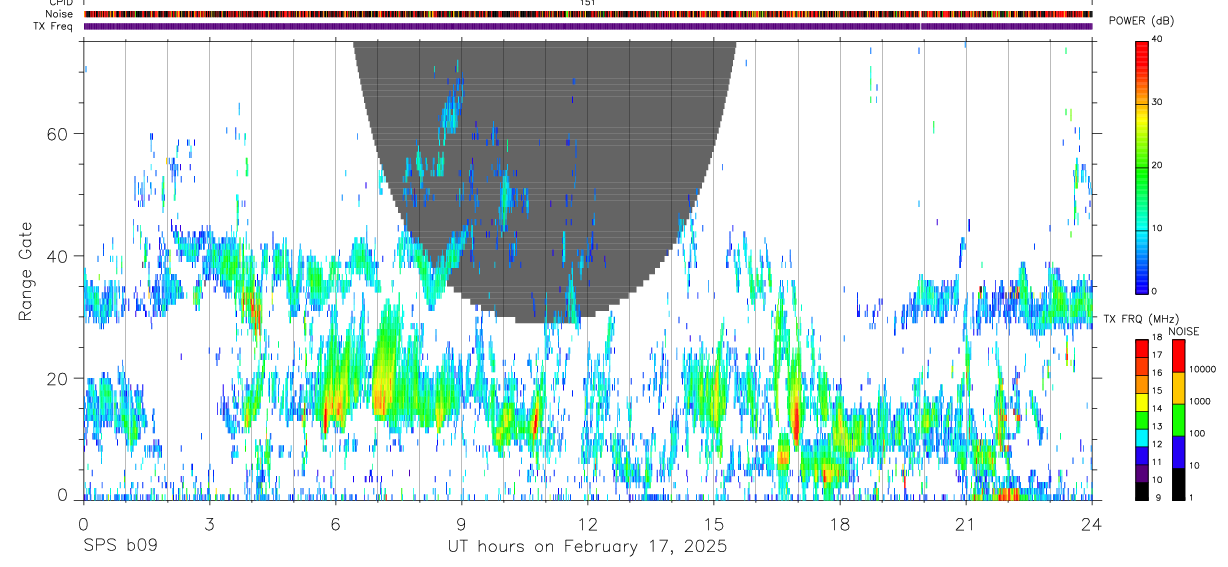Viewport: 1228px width, 567px height.
Task: Click the 30 tick on power colorbar
Action: 1158,103
